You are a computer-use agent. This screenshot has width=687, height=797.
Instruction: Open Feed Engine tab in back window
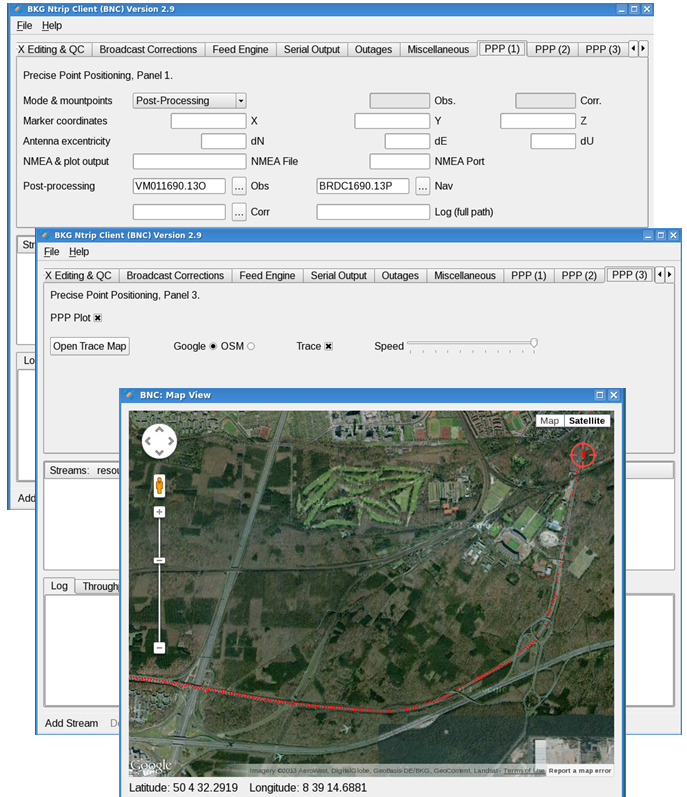coord(240,49)
